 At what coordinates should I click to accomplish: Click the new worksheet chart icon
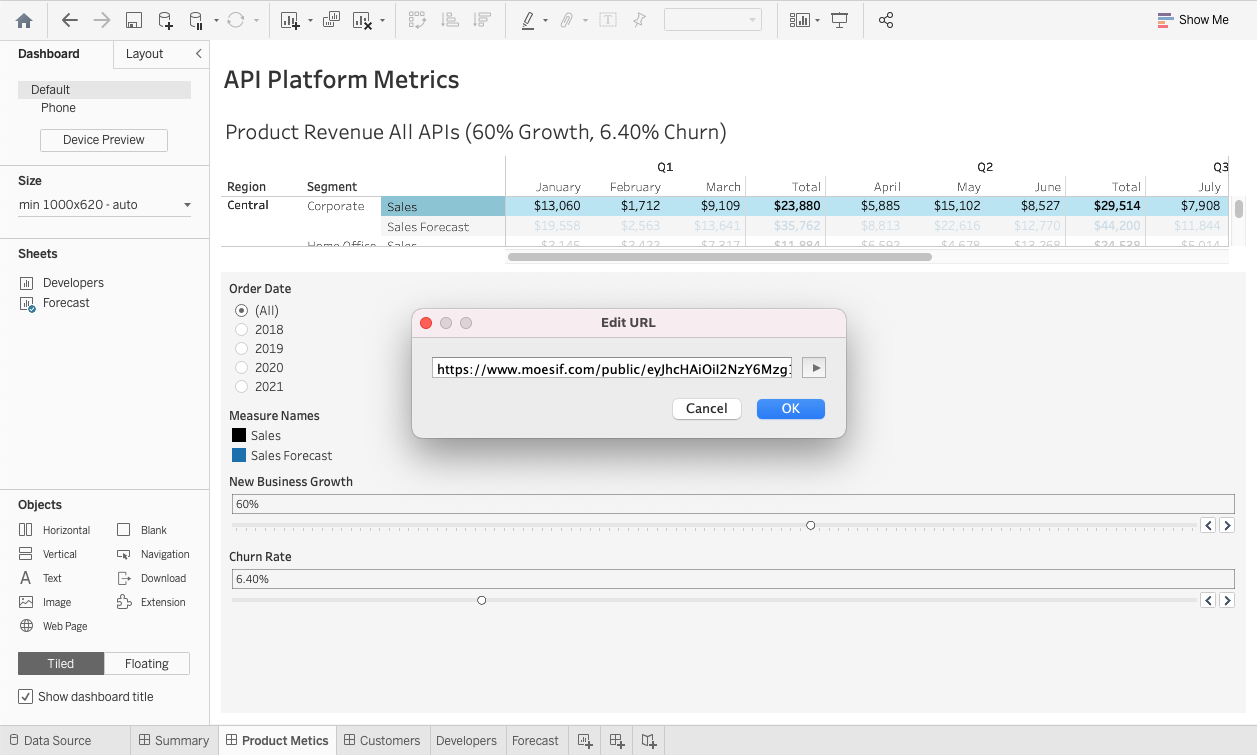290,20
